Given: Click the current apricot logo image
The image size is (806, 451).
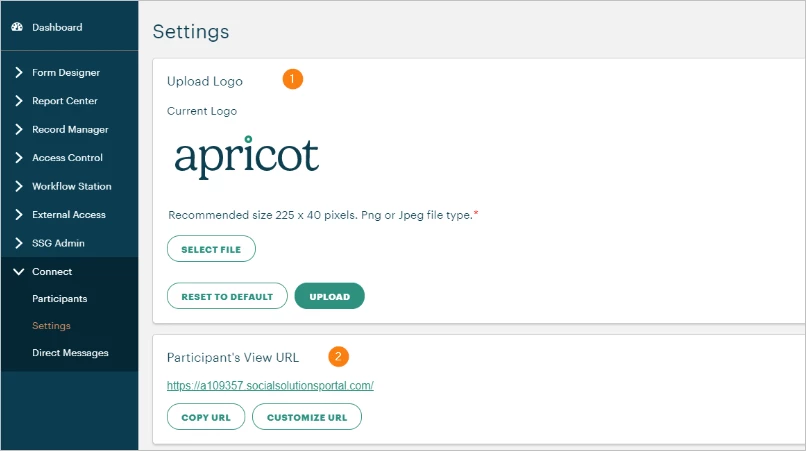Looking at the screenshot, I should (x=247, y=157).
